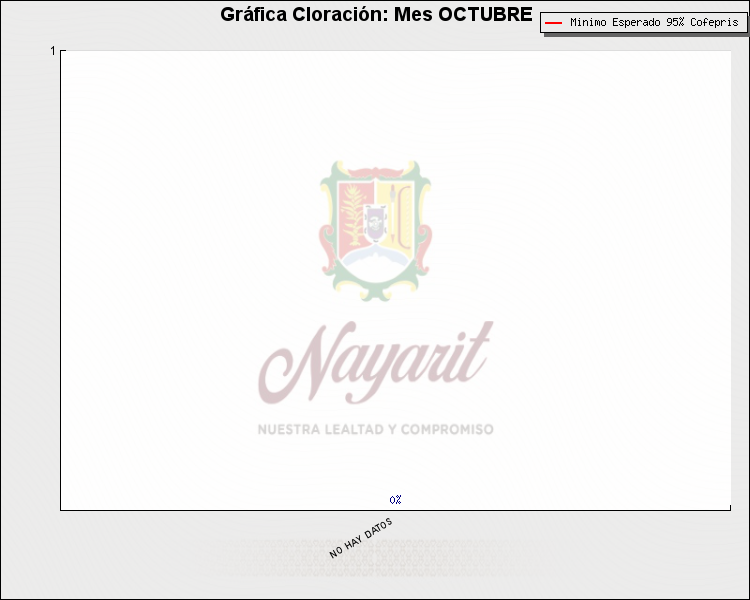750x600 pixels.
Task: Select the red line legend marker
Action: (553, 22)
